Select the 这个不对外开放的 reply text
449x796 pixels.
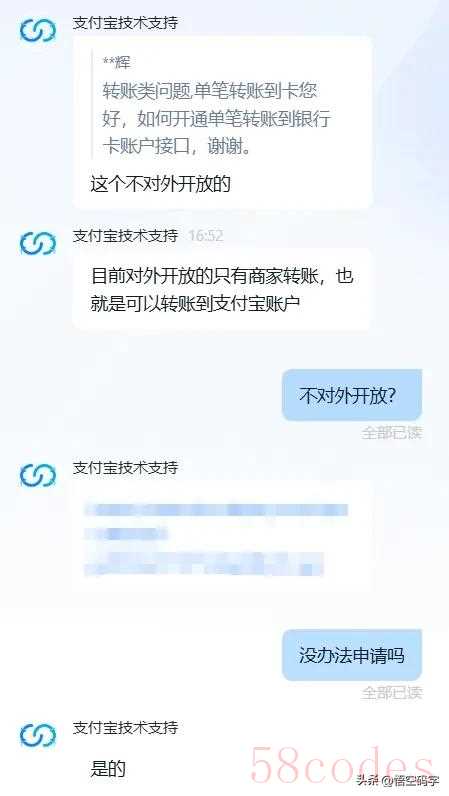pyautogui.click(x=161, y=184)
